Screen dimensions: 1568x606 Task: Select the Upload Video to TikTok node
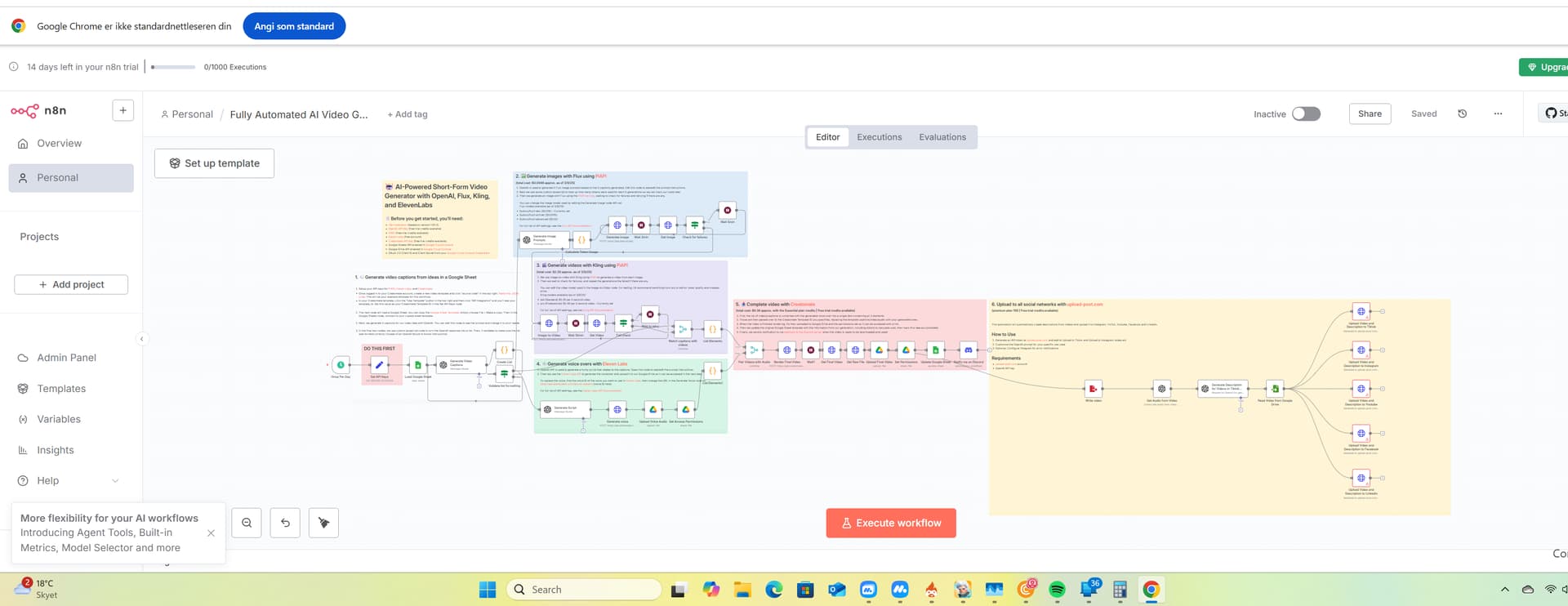click(x=1361, y=311)
